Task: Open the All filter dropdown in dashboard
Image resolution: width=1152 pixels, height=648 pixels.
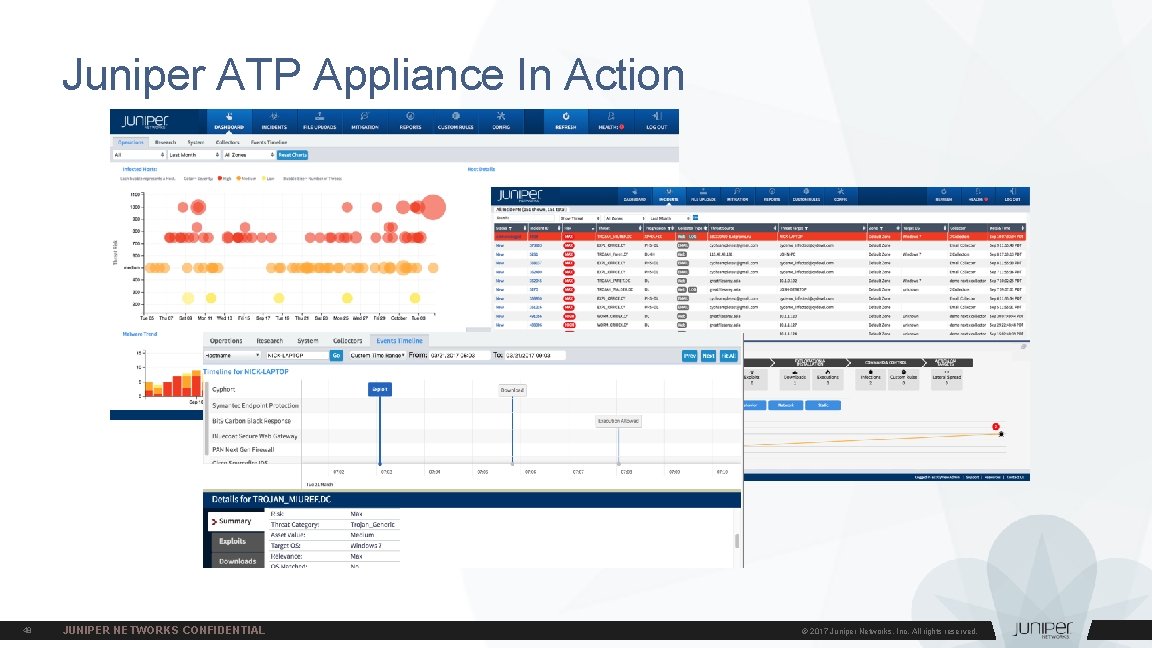Action: (139, 155)
